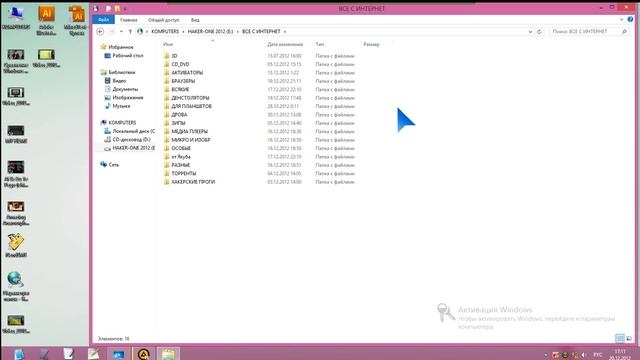The width and height of the screenshot is (640, 360).
Task: Open Explorer help icon
Action: [x=631, y=19]
